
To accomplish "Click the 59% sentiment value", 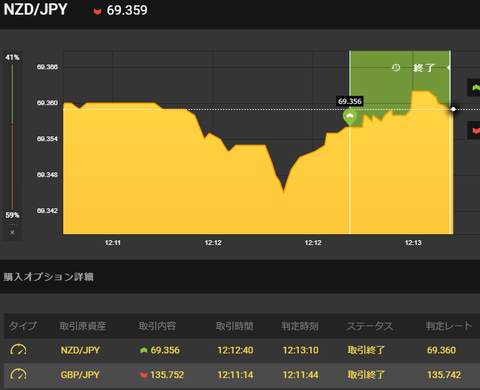I will pyautogui.click(x=12, y=215).
